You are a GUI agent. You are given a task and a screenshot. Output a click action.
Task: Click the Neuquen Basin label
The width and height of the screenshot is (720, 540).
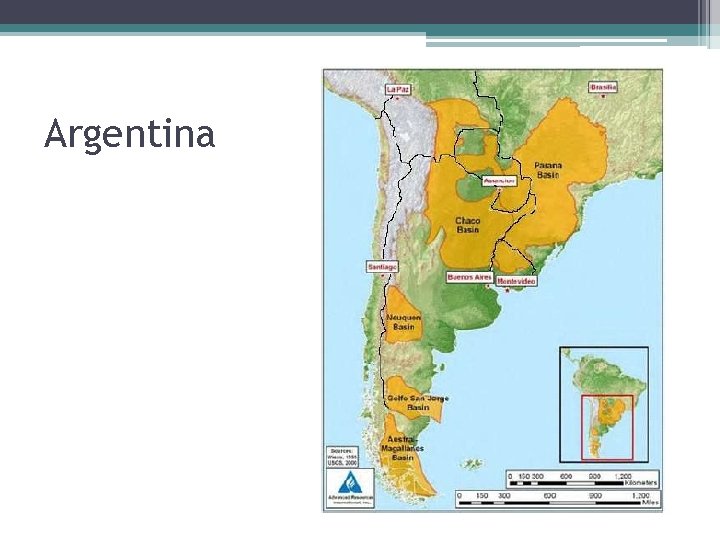click(404, 322)
